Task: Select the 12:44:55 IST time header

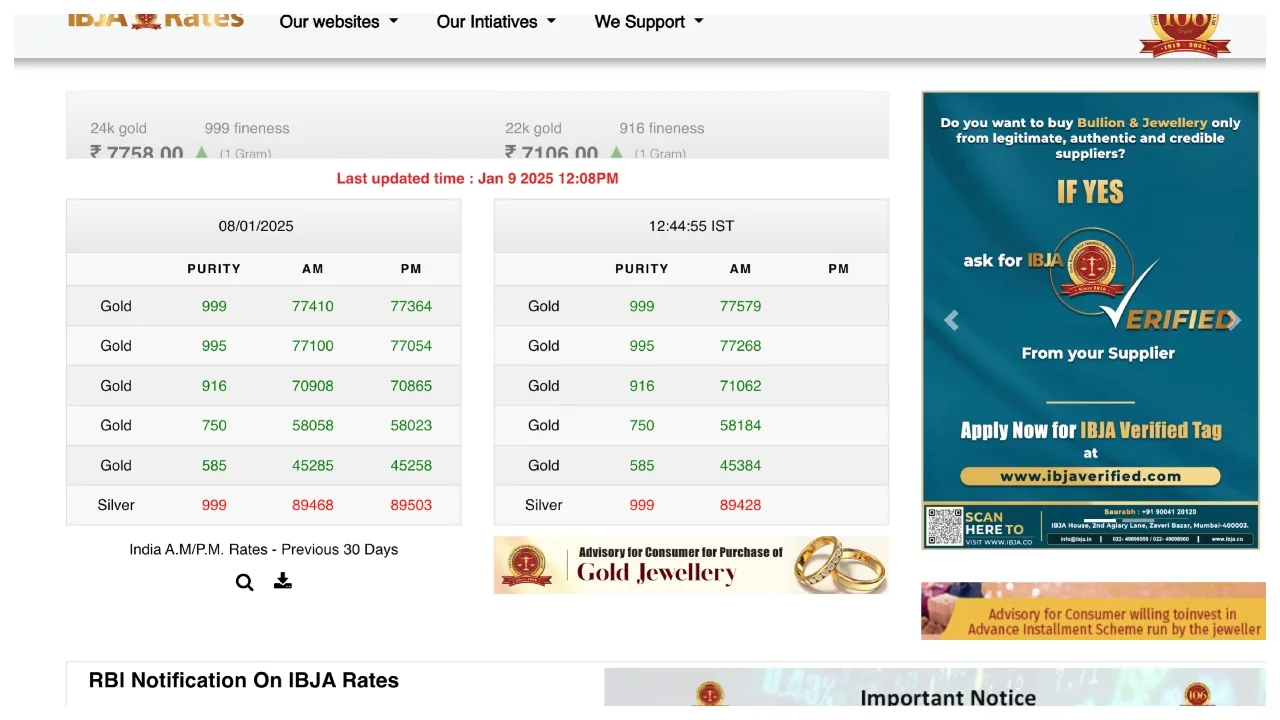Action: point(691,226)
